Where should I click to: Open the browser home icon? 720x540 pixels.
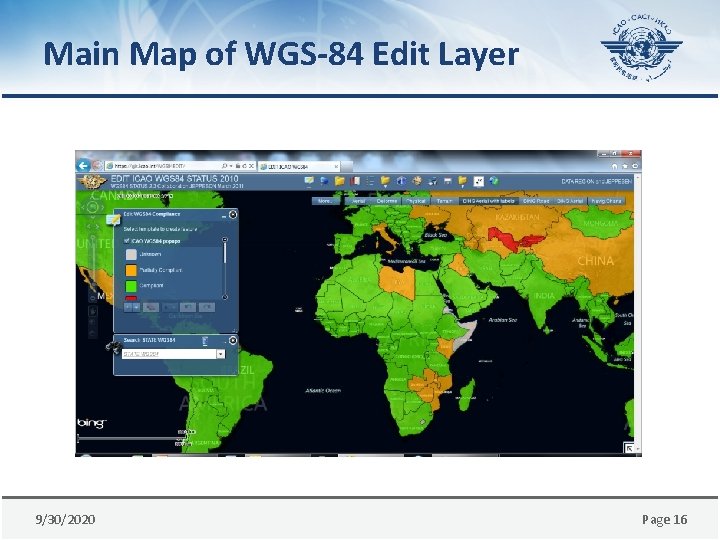point(615,166)
